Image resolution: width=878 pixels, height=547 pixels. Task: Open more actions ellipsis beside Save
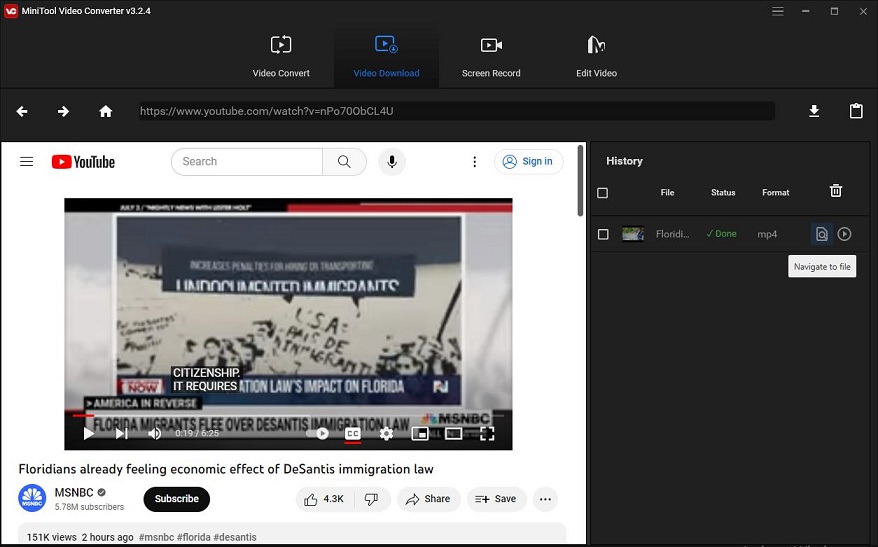(x=545, y=499)
